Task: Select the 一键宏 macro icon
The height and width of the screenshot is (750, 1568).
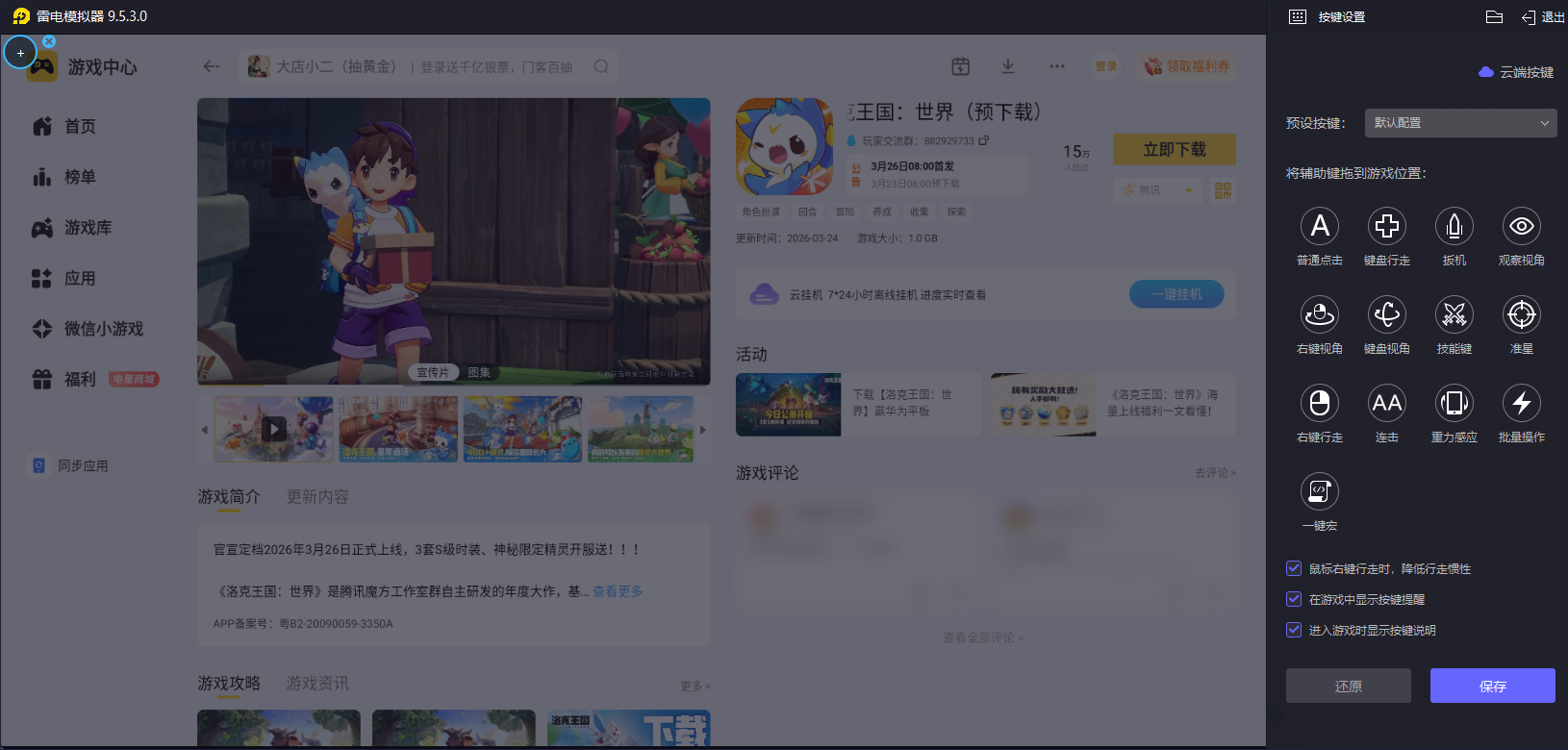Action: click(x=1320, y=491)
